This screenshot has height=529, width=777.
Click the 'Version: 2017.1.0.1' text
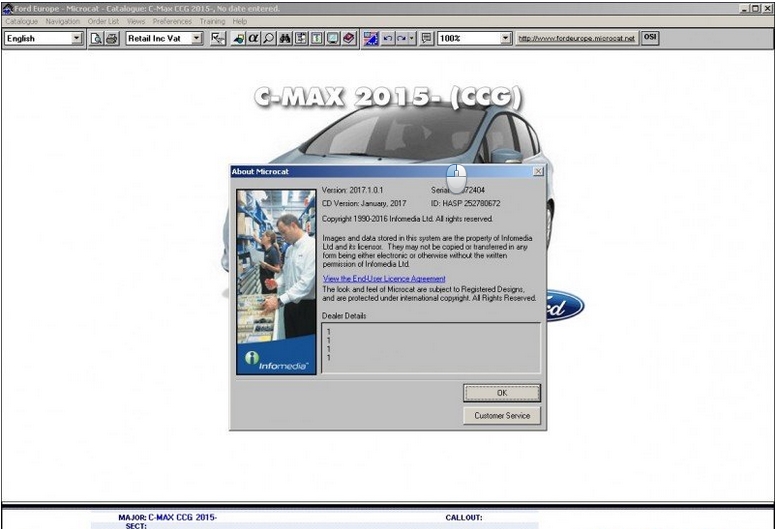click(x=352, y=190)
